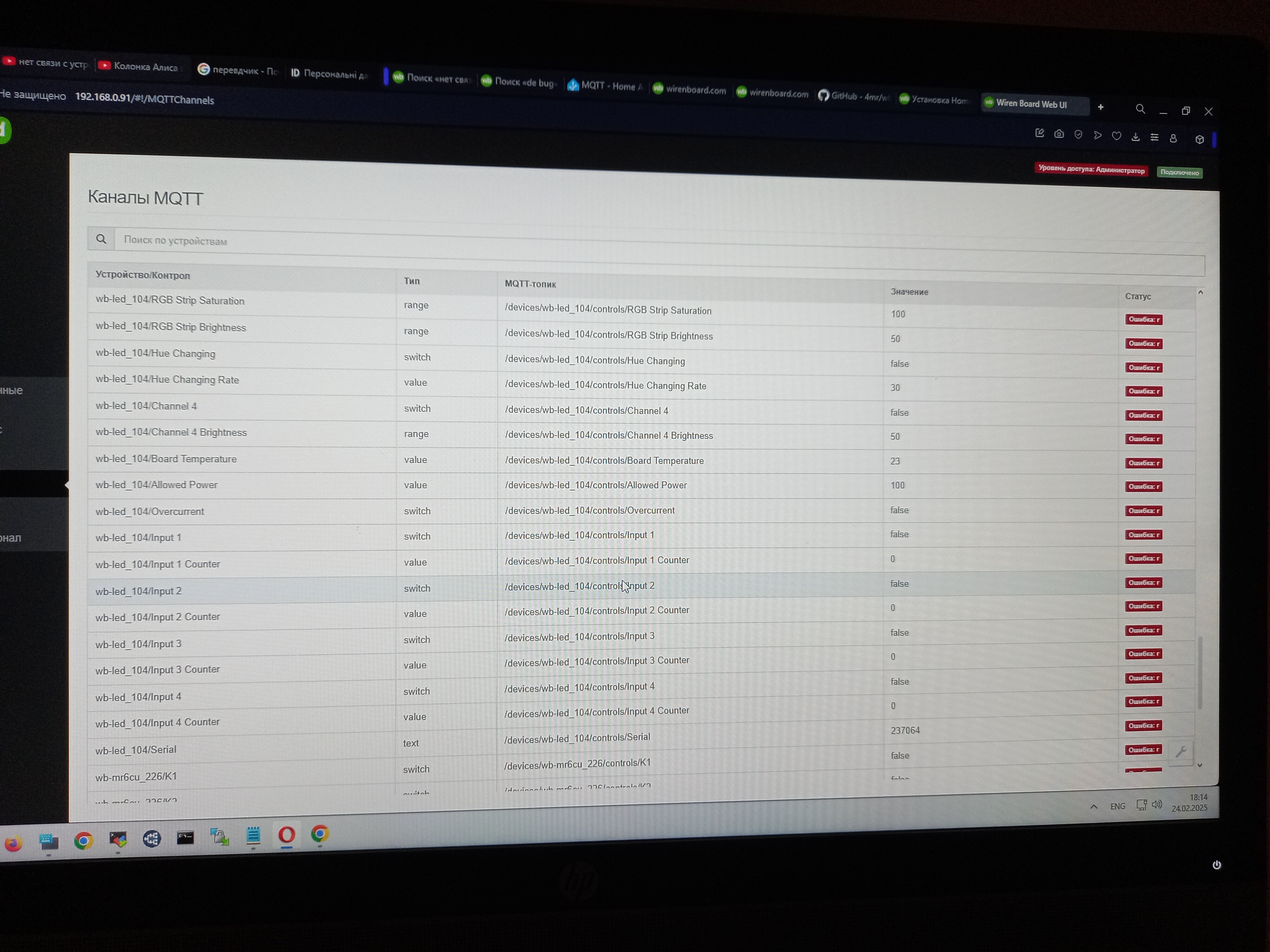Click the 'MQTT-топик' column header
The image size is (1270, 952).
531,283
